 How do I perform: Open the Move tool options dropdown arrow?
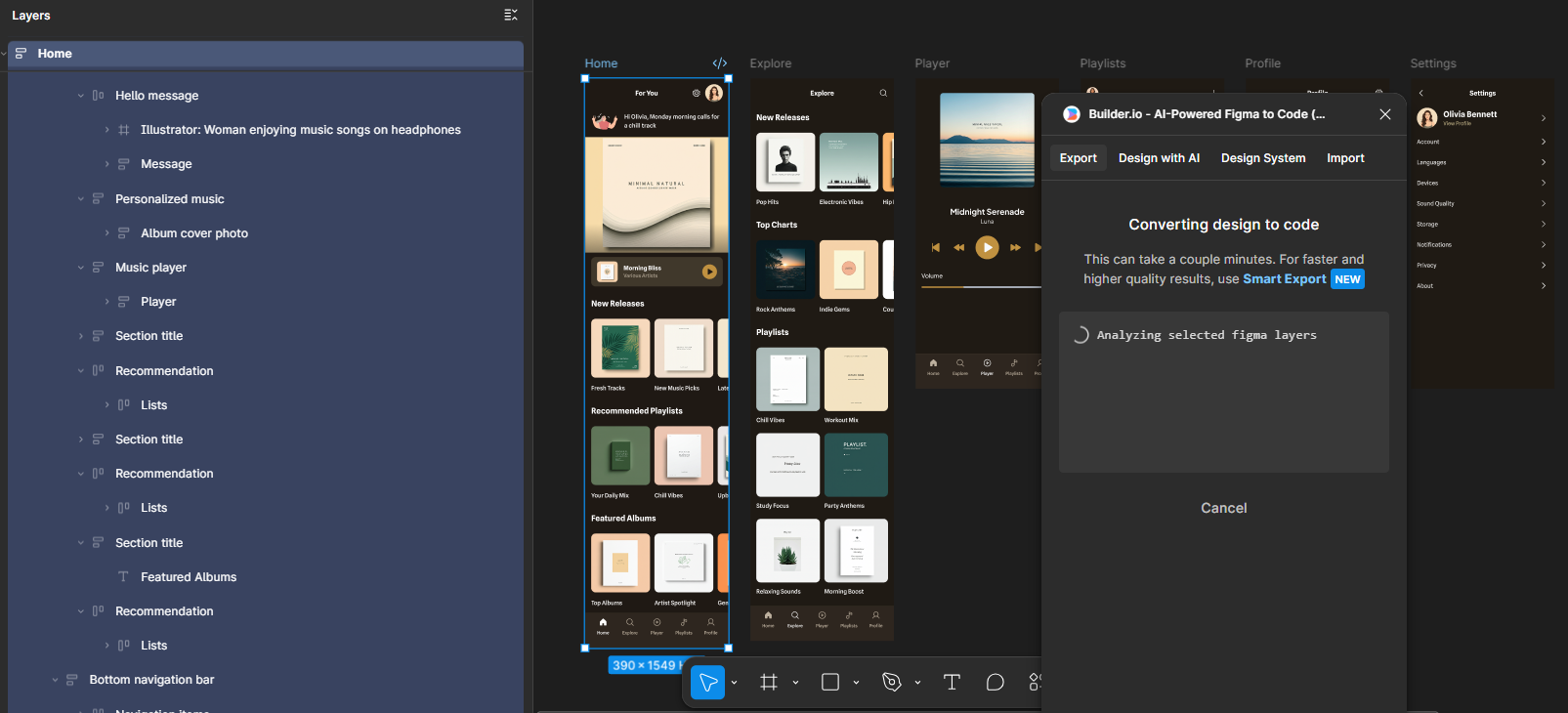[x=735, y=683]
